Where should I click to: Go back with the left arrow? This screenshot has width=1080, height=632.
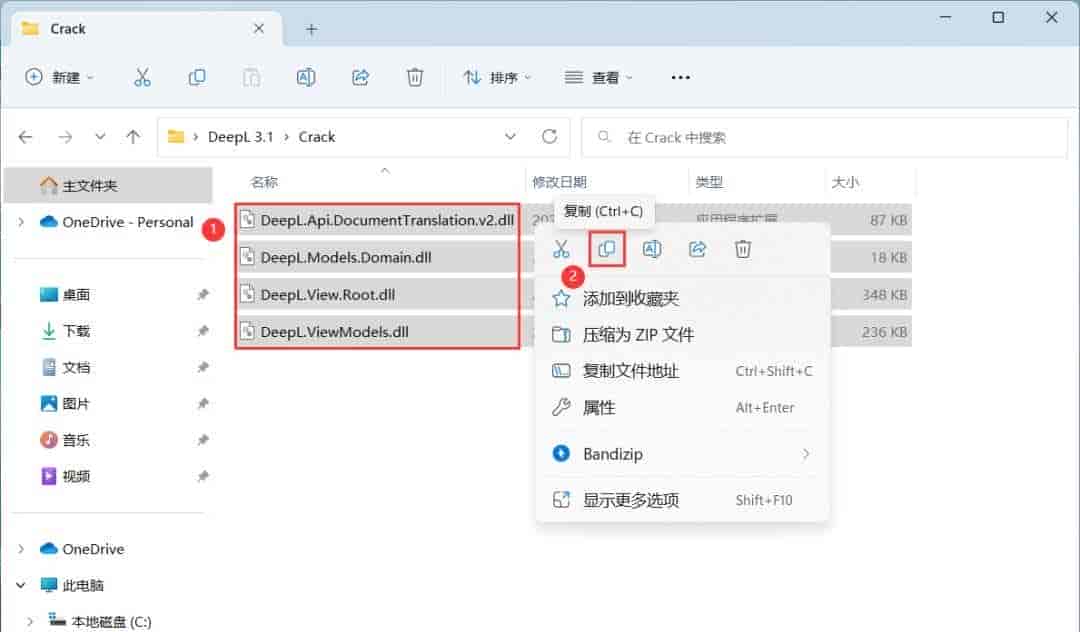(25, 137)
